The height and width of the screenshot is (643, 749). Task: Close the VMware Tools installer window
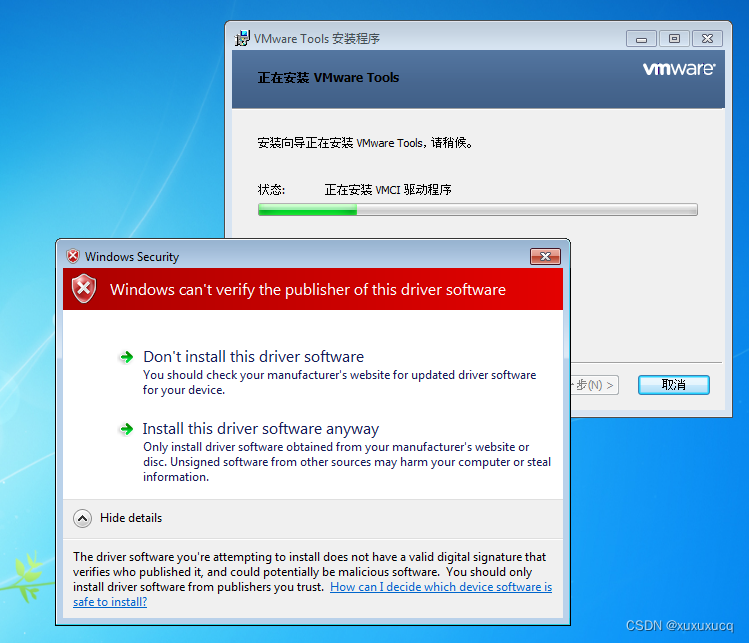click(x=707, y=39)
